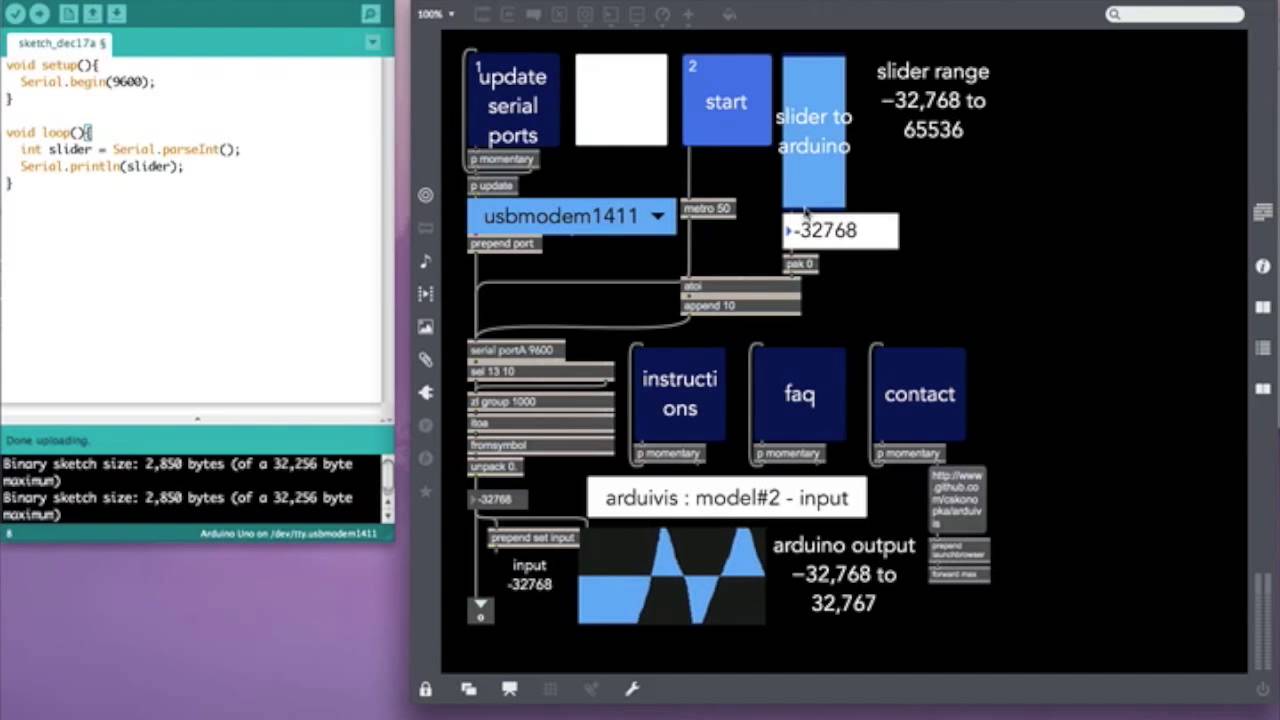
Task: Click the fromsymbol object
Action: 541,445
